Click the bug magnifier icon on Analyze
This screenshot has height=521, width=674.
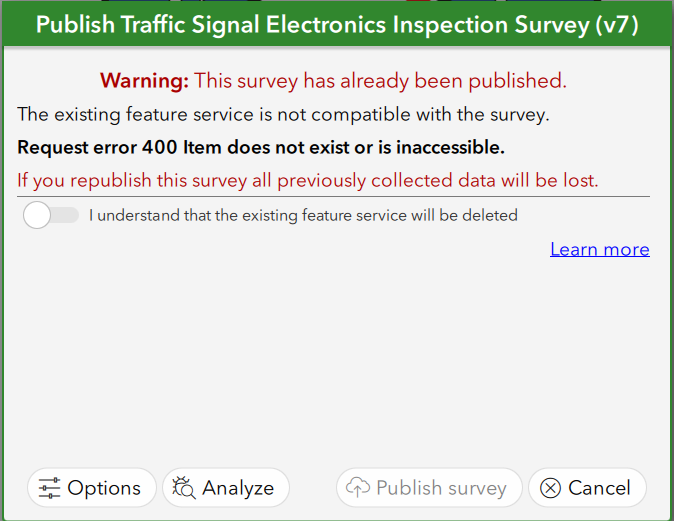[184, 488]
